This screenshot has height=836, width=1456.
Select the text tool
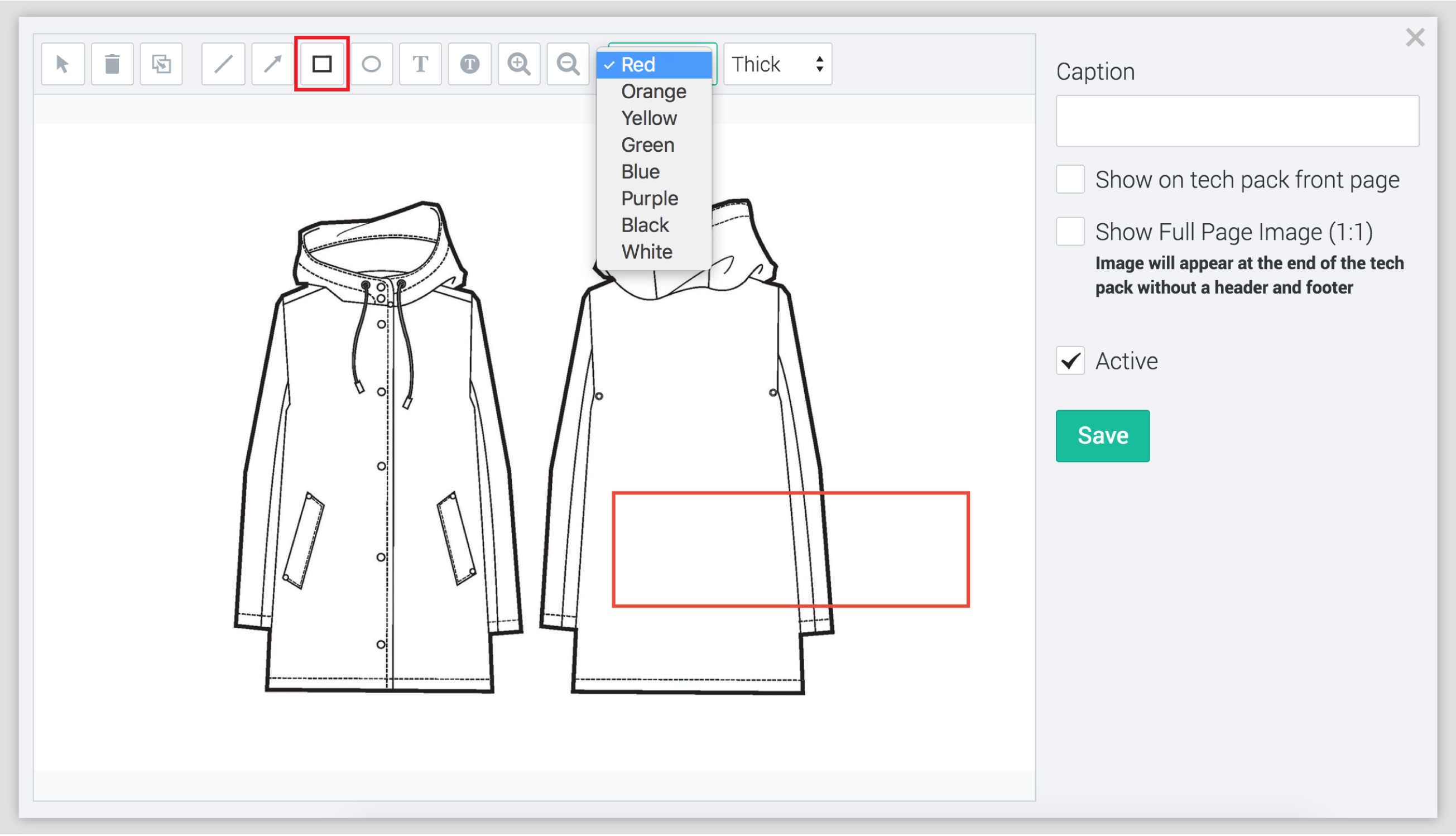point(420,64)
